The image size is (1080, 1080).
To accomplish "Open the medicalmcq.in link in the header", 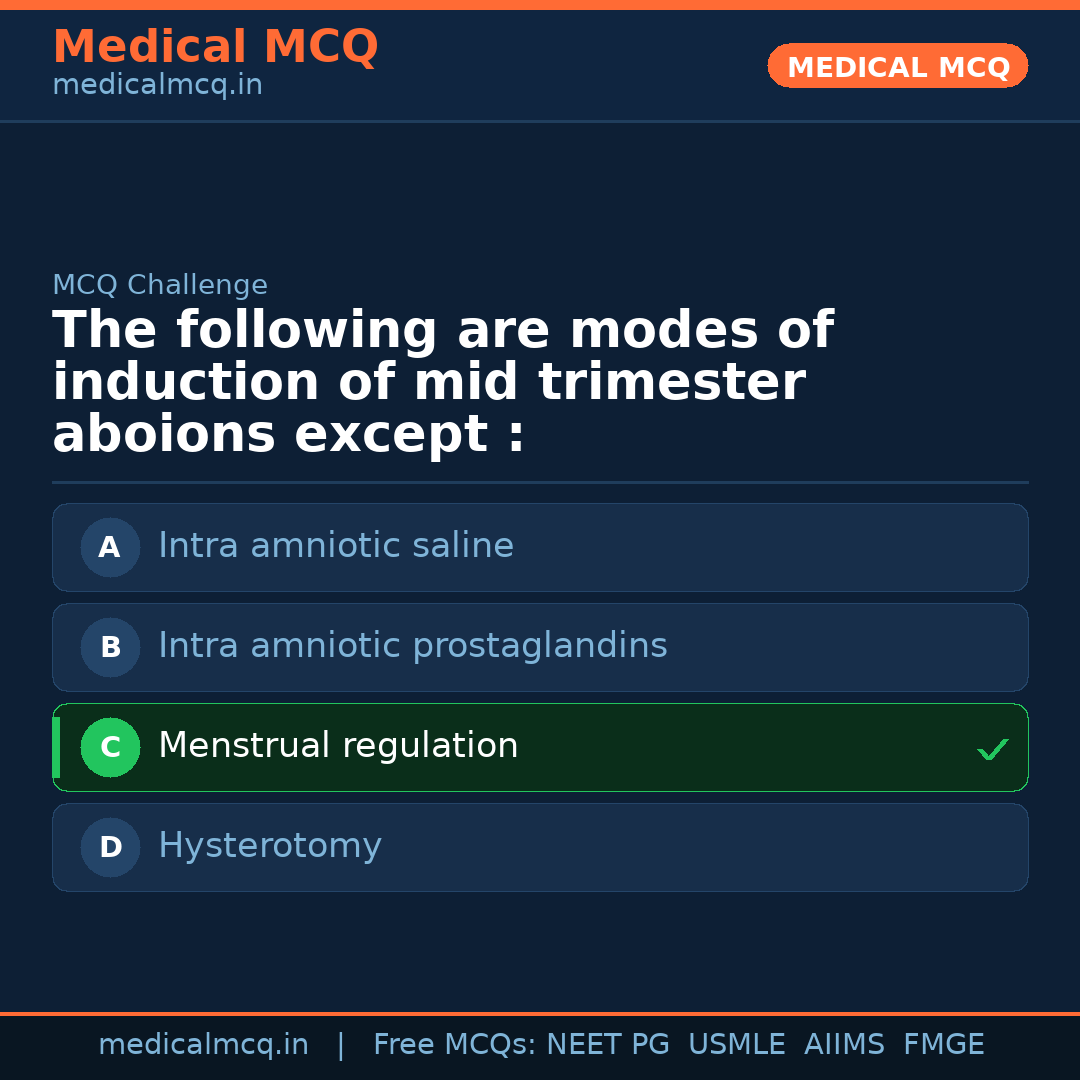I will 157,84.
